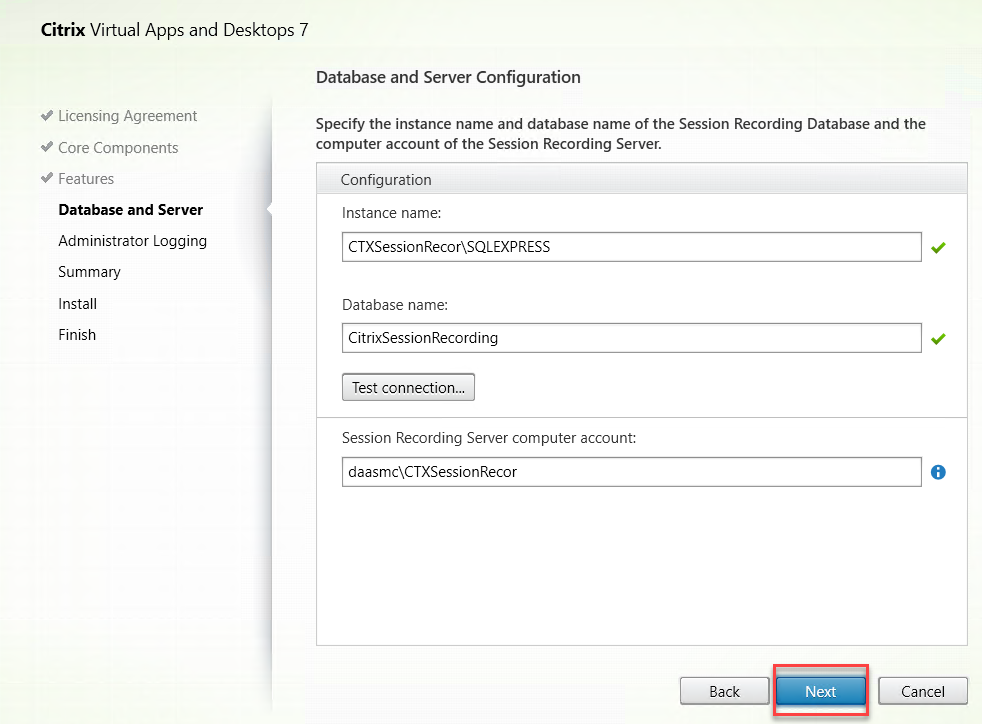
Task: Jump to the Features step in sidebar
Action: (x=86, y=179)
